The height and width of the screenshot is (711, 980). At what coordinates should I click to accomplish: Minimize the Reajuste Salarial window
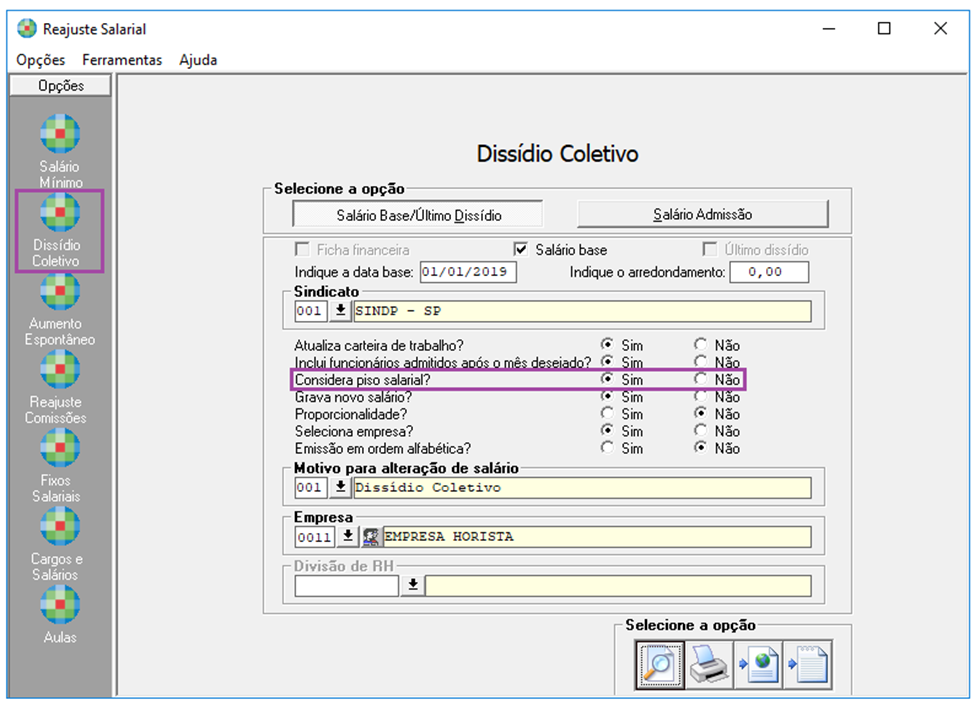[x=829, y=29]
